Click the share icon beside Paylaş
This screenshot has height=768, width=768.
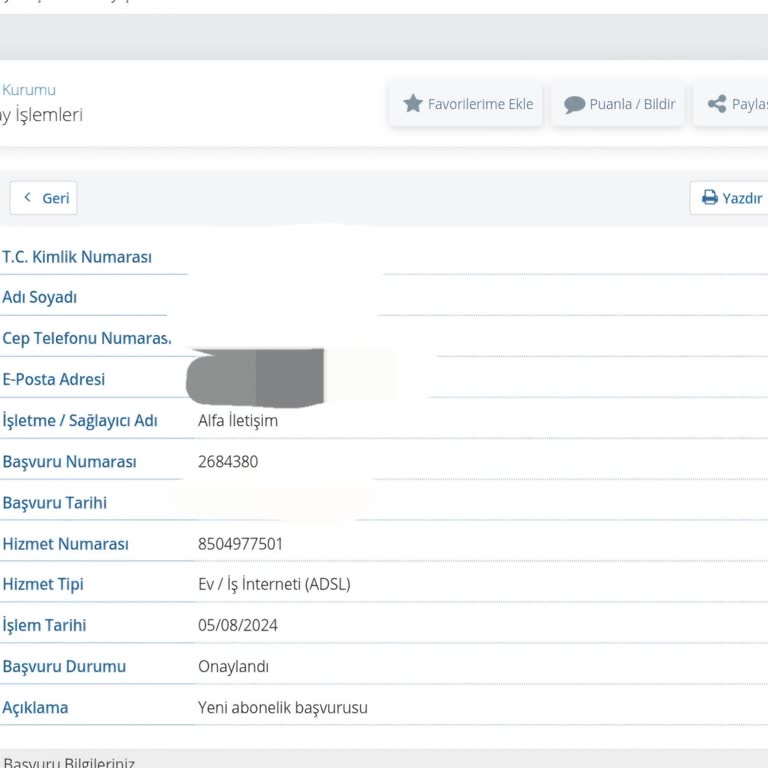tap(717, 103)
